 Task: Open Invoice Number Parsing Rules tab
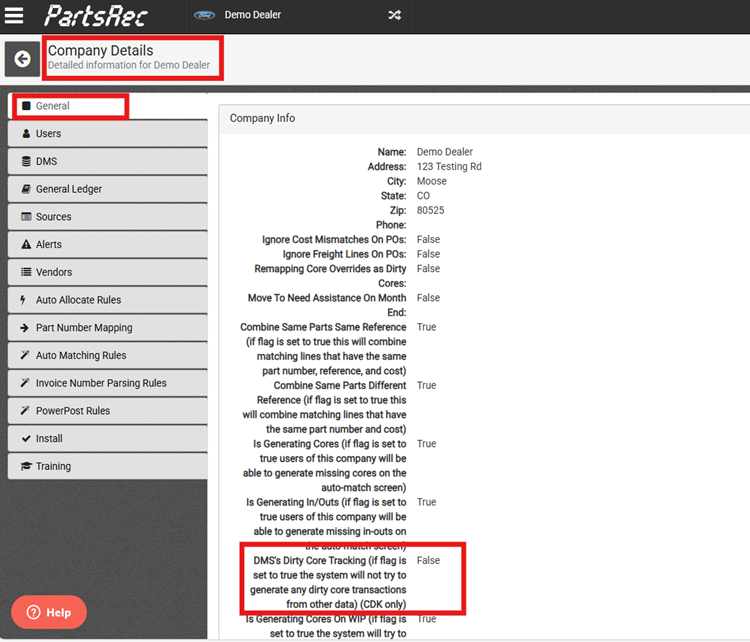108,383
